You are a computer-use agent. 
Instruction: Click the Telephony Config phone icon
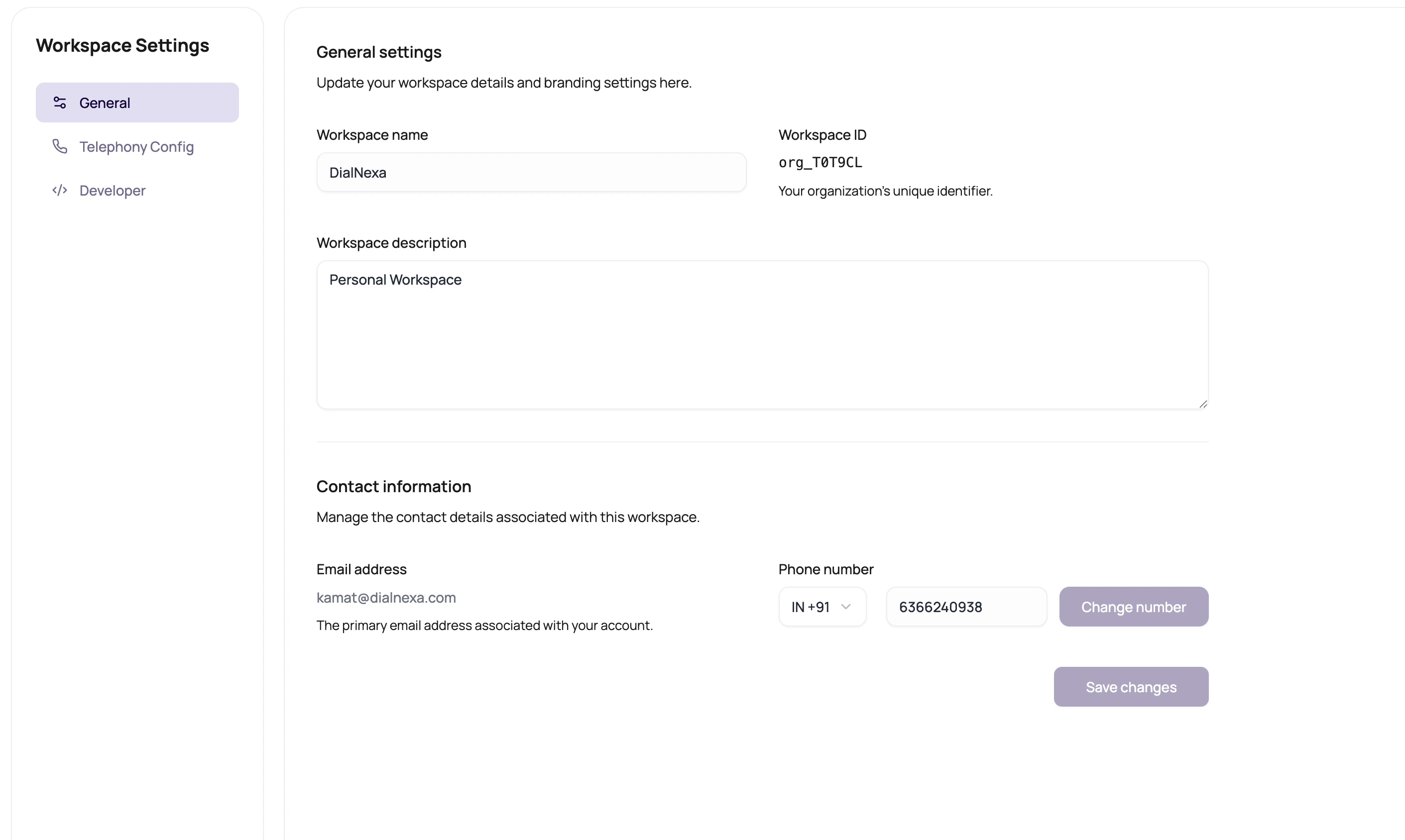pos(59,146)
